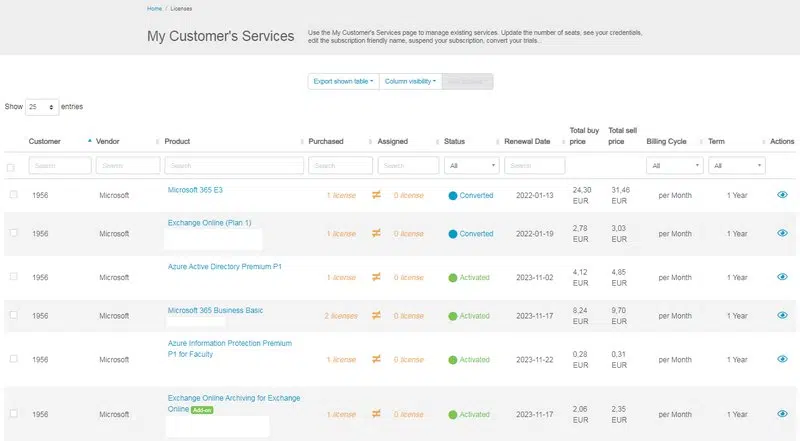Open the Exchange Online (Plan 1) product link
This screenshot has width=800, height=441.
[209, 223]
